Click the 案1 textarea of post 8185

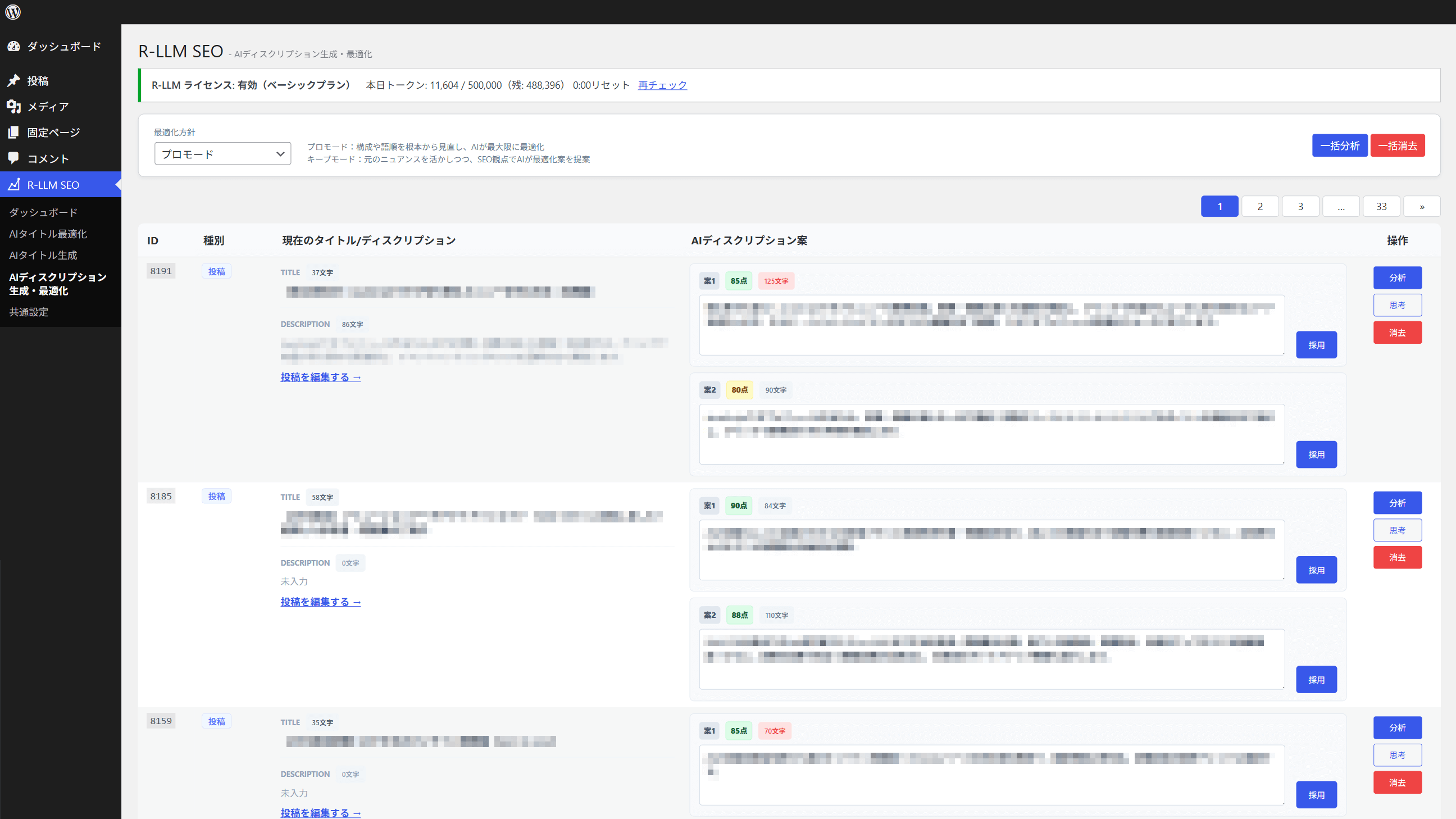tap(992, 550)
